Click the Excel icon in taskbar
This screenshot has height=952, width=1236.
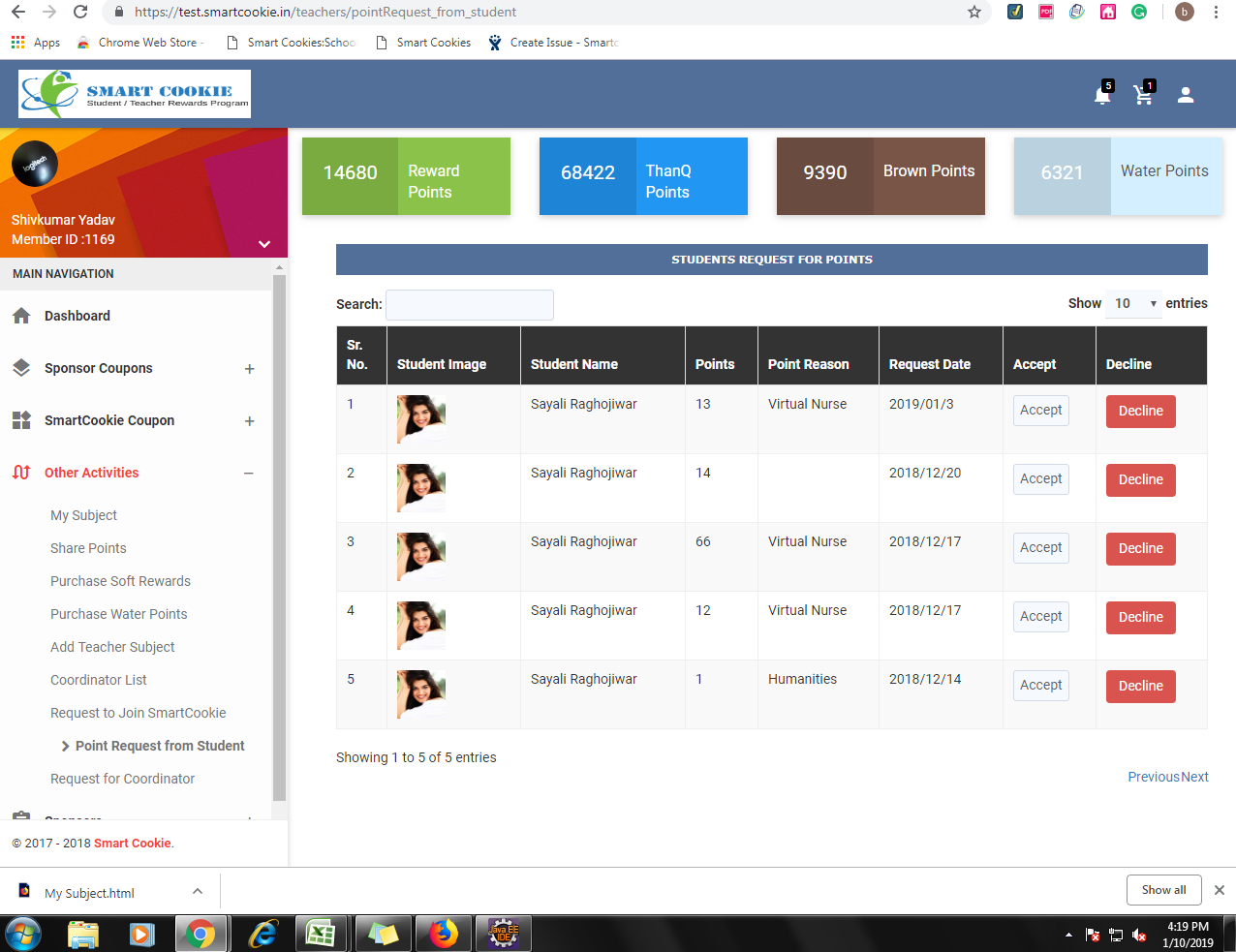(320, 934)
